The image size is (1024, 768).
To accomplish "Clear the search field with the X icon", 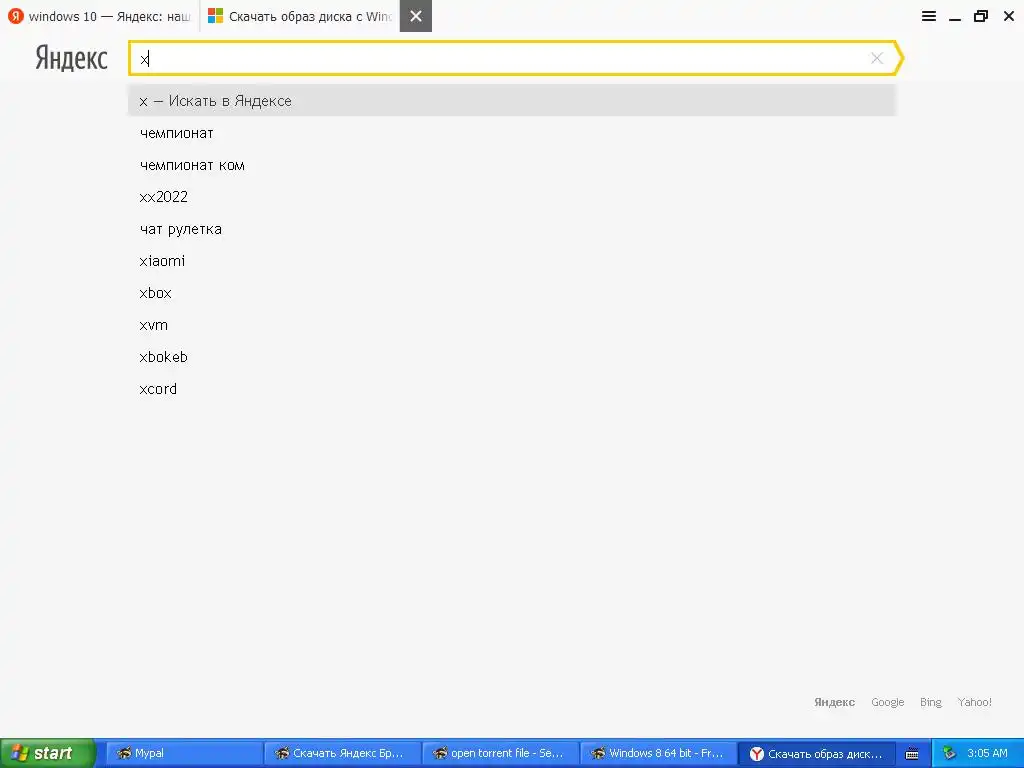I will click(877, 58).
